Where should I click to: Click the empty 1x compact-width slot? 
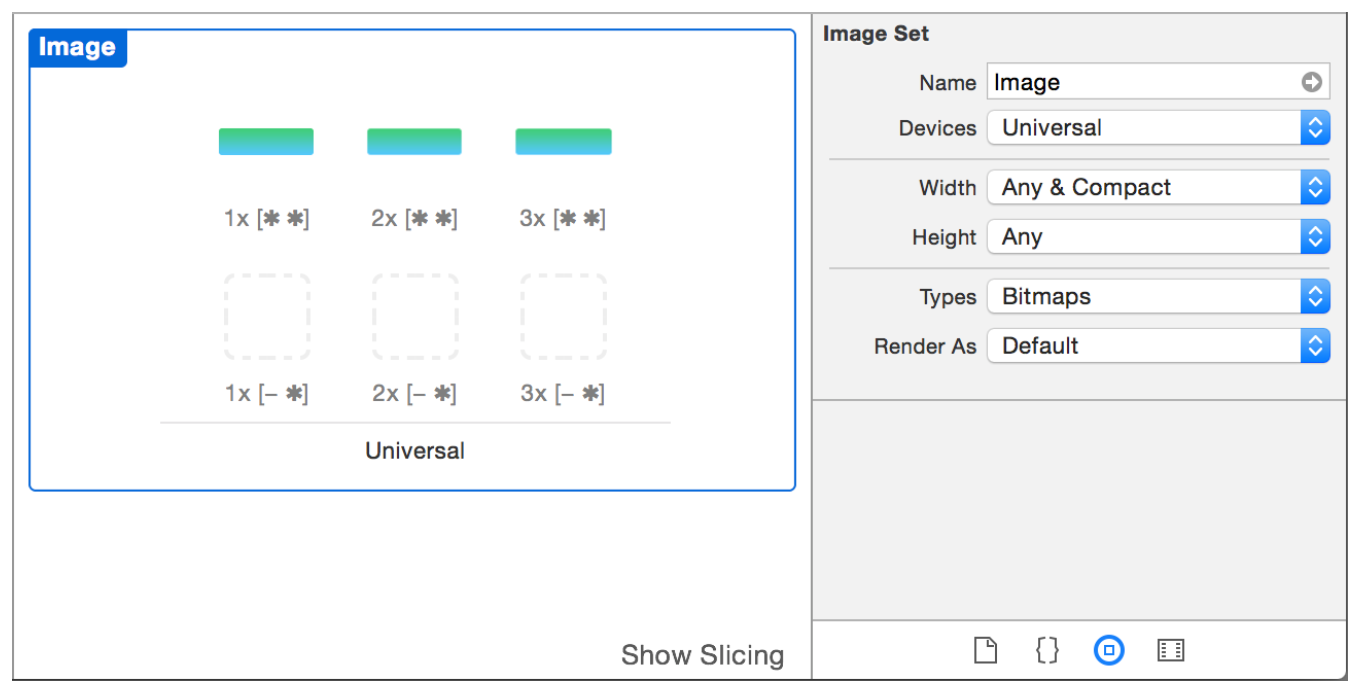pyautogui.click(x=267, y=316)
